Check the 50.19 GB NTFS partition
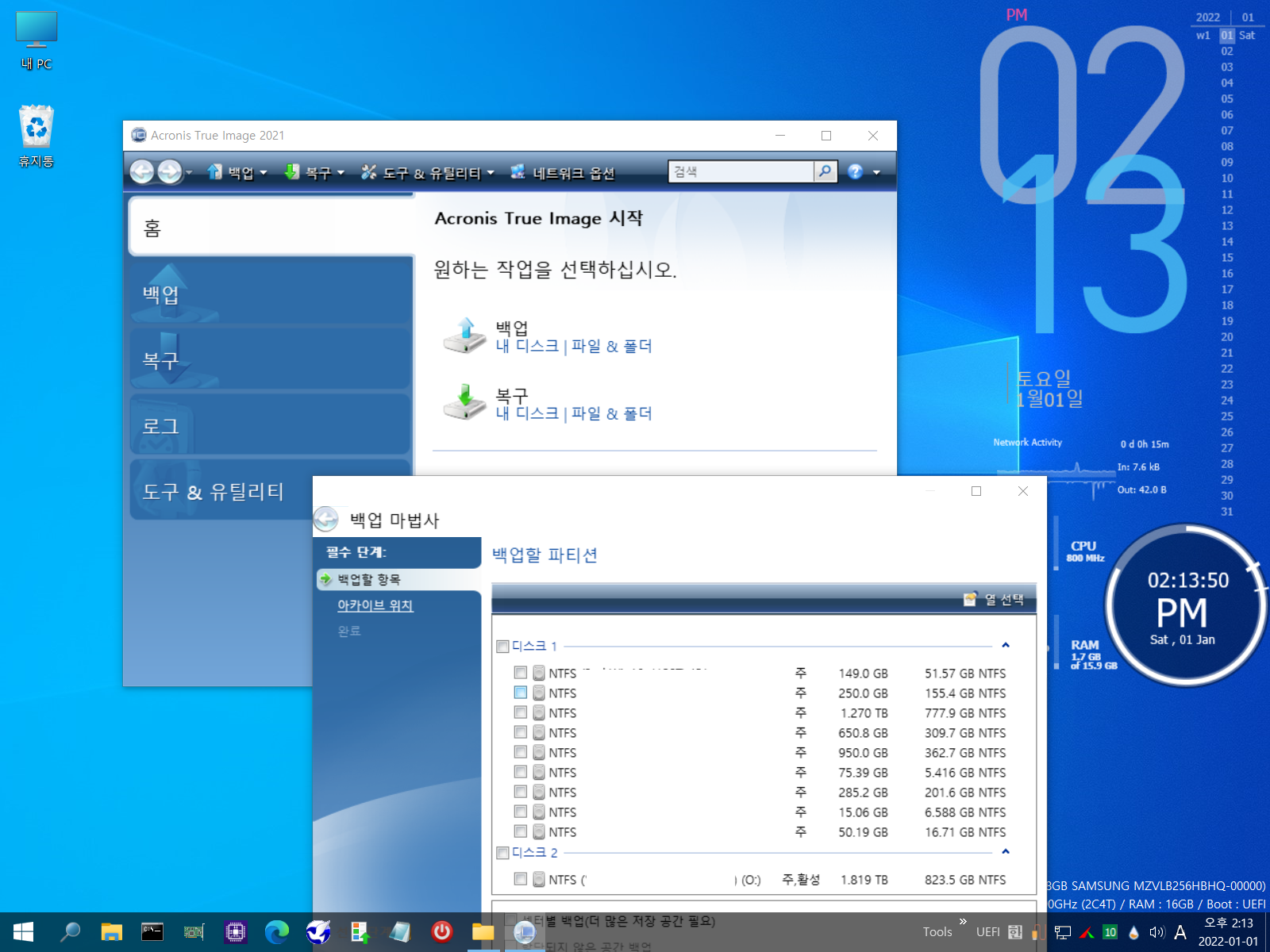 (520, 831)
